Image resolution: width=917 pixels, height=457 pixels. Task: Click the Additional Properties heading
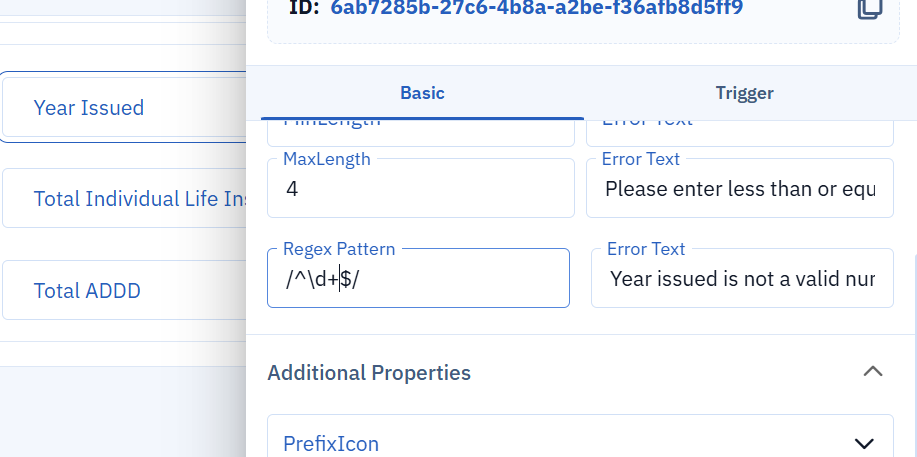pyautogui.click(x=369, y=372)
